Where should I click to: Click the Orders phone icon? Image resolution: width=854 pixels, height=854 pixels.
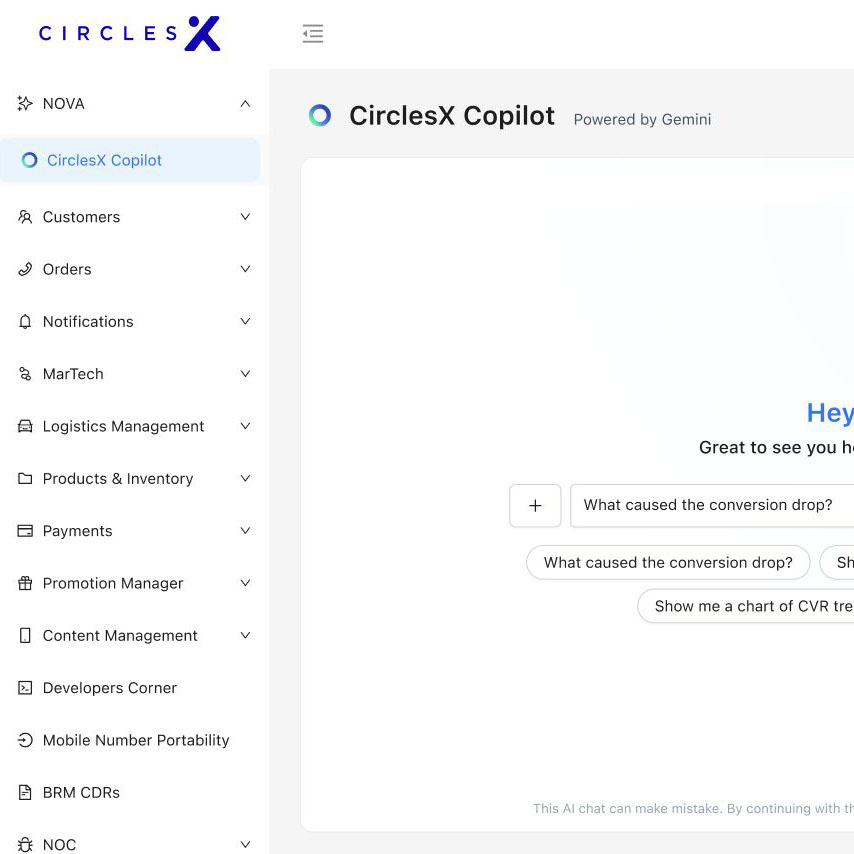(x=25, y=269)
